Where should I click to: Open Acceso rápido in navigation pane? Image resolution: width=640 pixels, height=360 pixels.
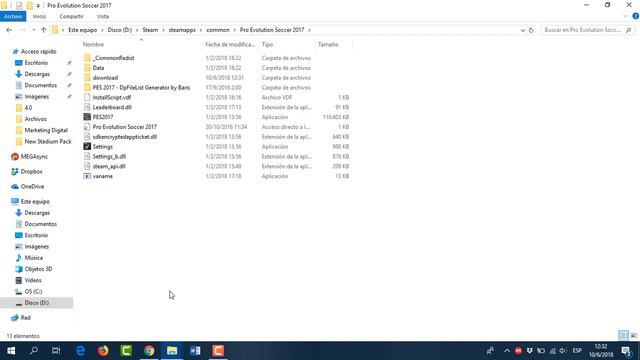point(38,51)
